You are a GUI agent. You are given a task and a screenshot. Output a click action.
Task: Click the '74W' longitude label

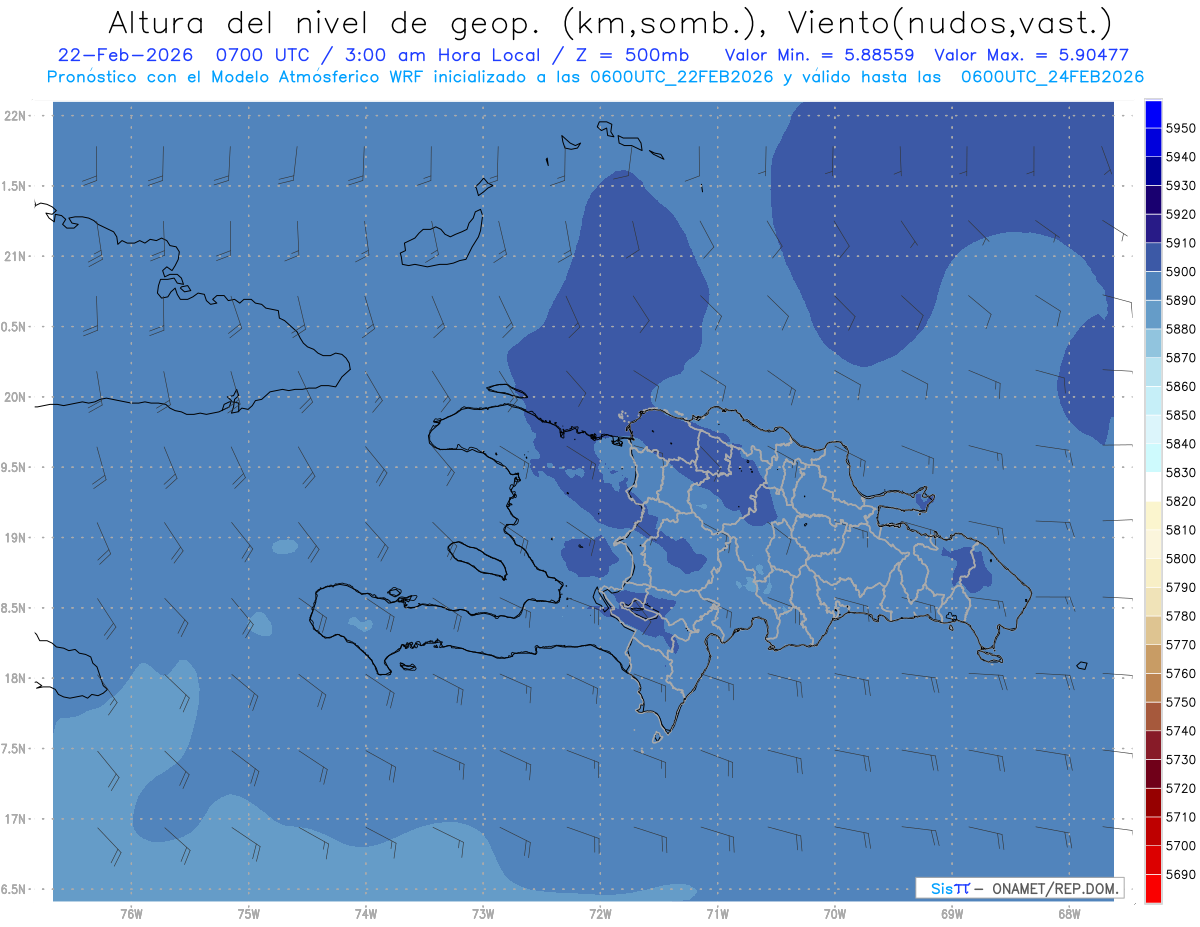pyautogui.click(x=365, y=914)
